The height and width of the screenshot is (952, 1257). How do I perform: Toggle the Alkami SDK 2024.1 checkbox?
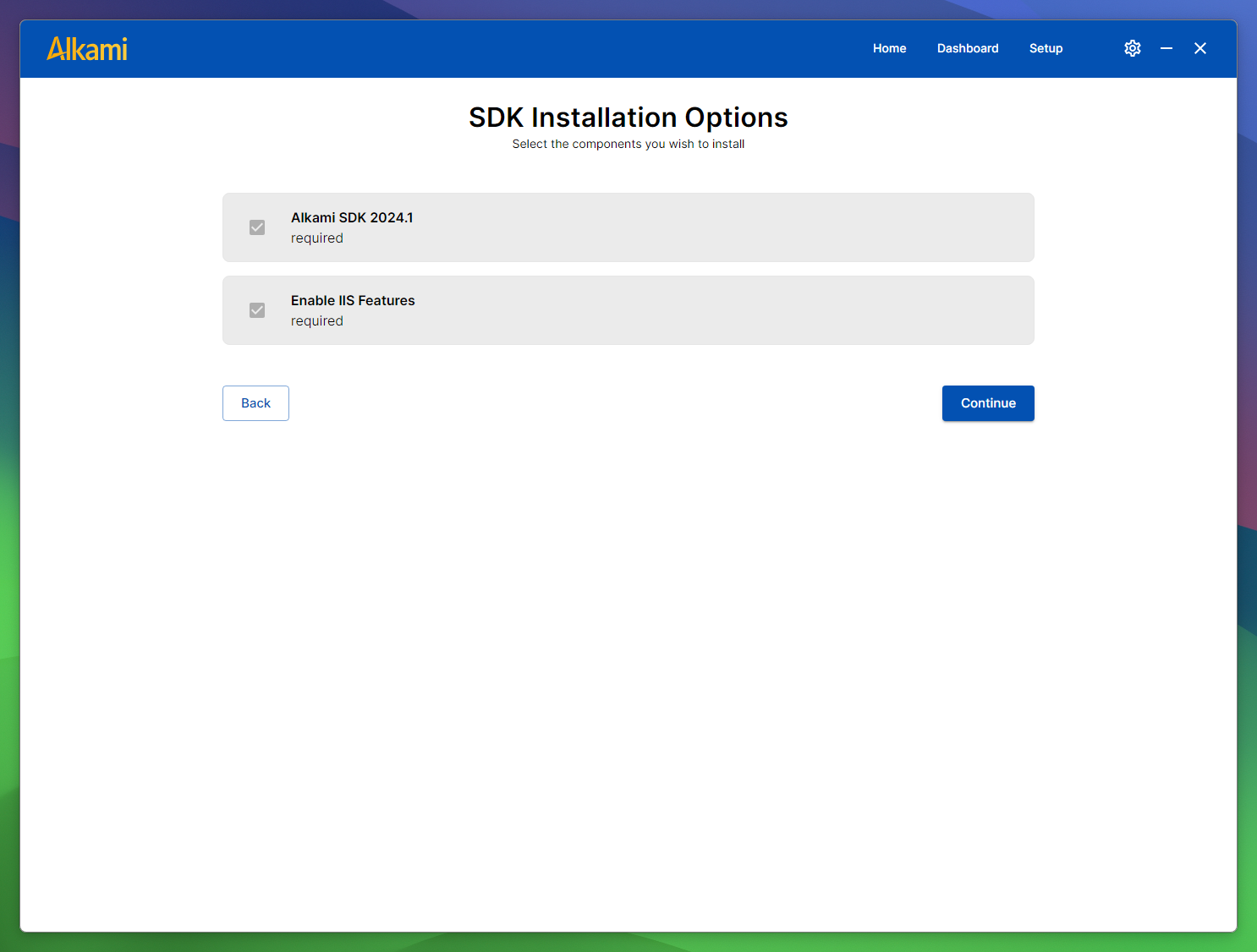[x=257, y=227]
